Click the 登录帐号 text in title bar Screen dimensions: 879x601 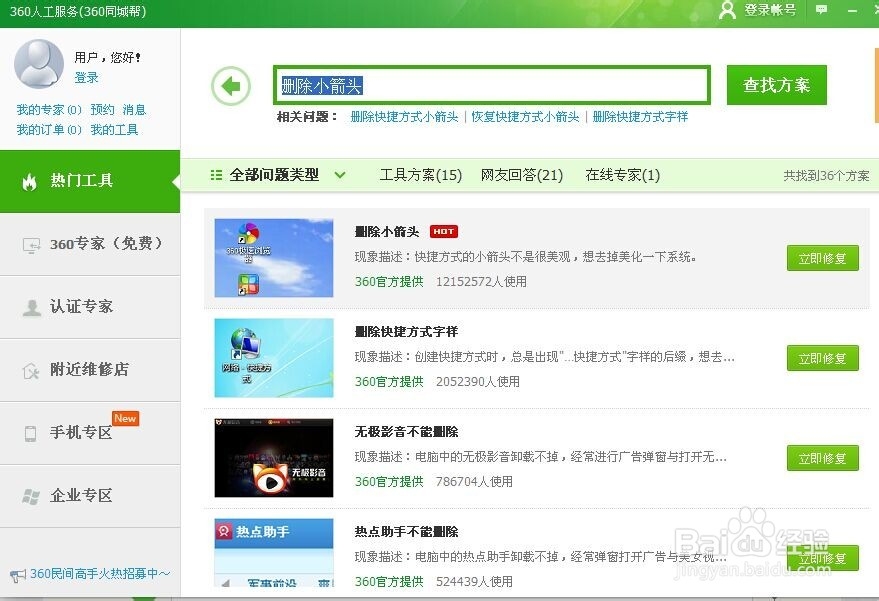[770, 10]
